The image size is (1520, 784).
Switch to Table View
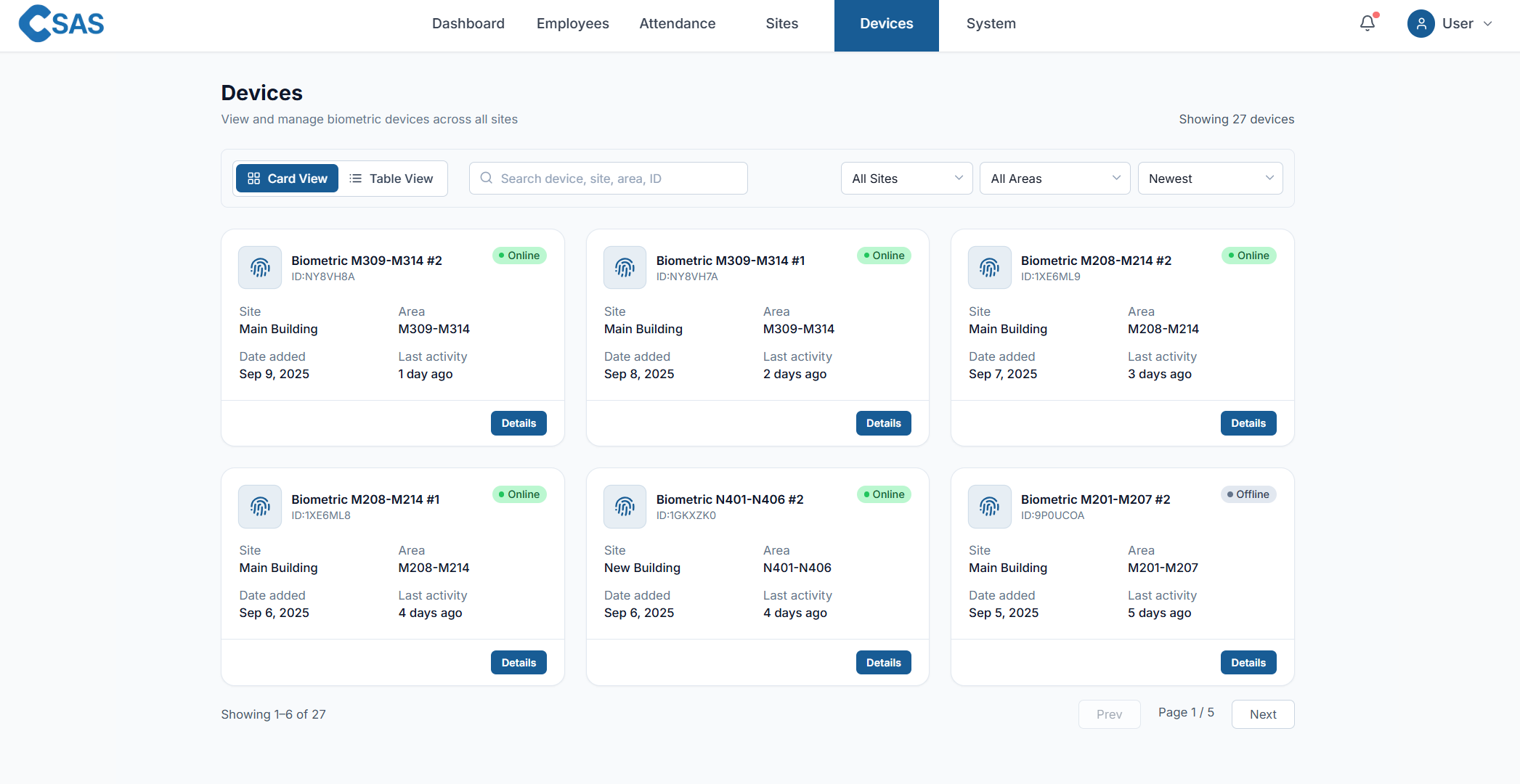[391, 179]
